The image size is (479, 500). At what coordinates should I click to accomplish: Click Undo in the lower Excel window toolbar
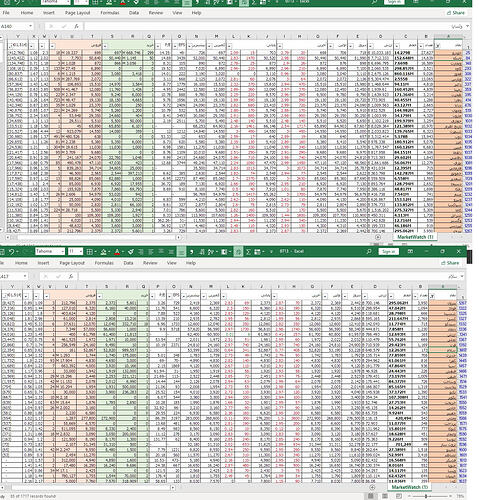[x=11, y=252]
